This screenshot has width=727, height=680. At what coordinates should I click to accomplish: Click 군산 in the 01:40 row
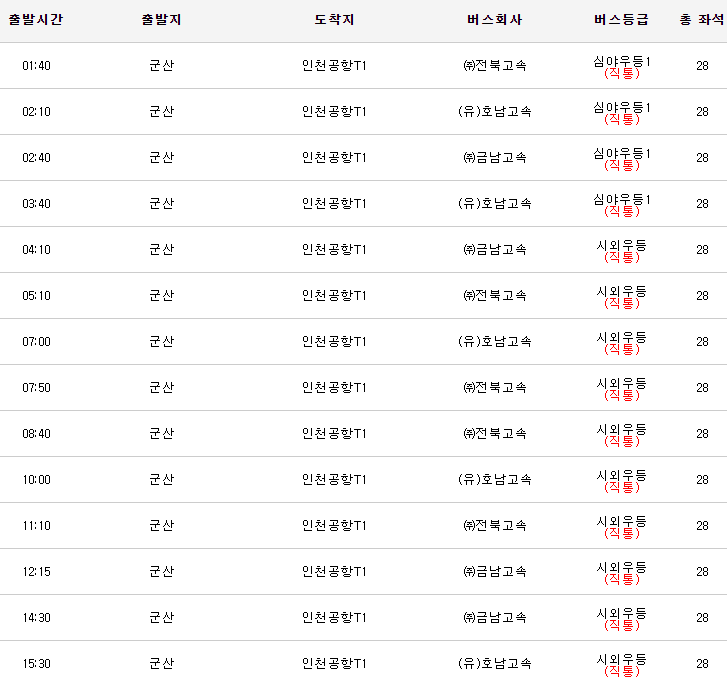click(161, 65)
